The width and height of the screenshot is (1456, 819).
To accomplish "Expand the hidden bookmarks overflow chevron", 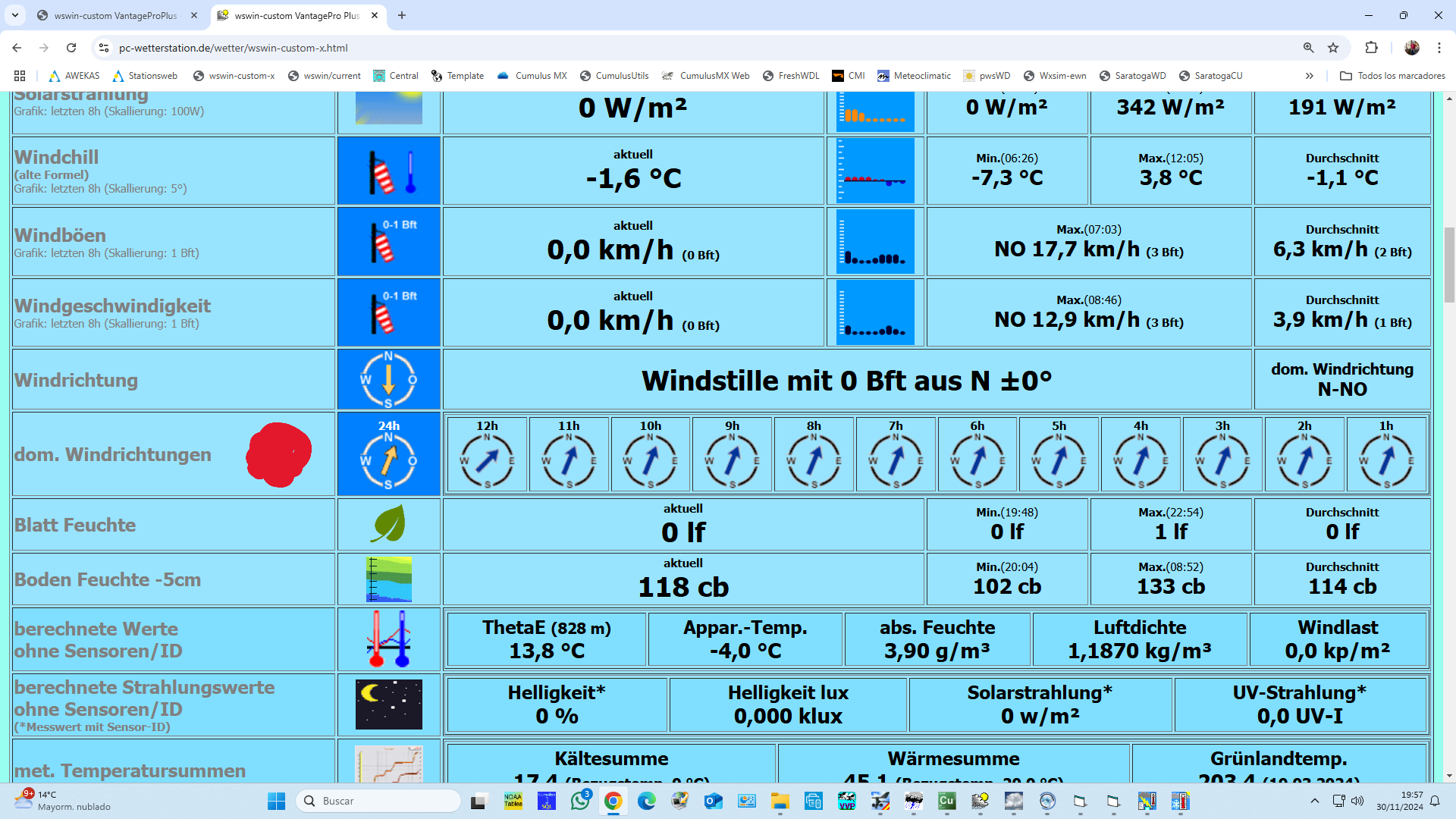I will pos(1309,76).
